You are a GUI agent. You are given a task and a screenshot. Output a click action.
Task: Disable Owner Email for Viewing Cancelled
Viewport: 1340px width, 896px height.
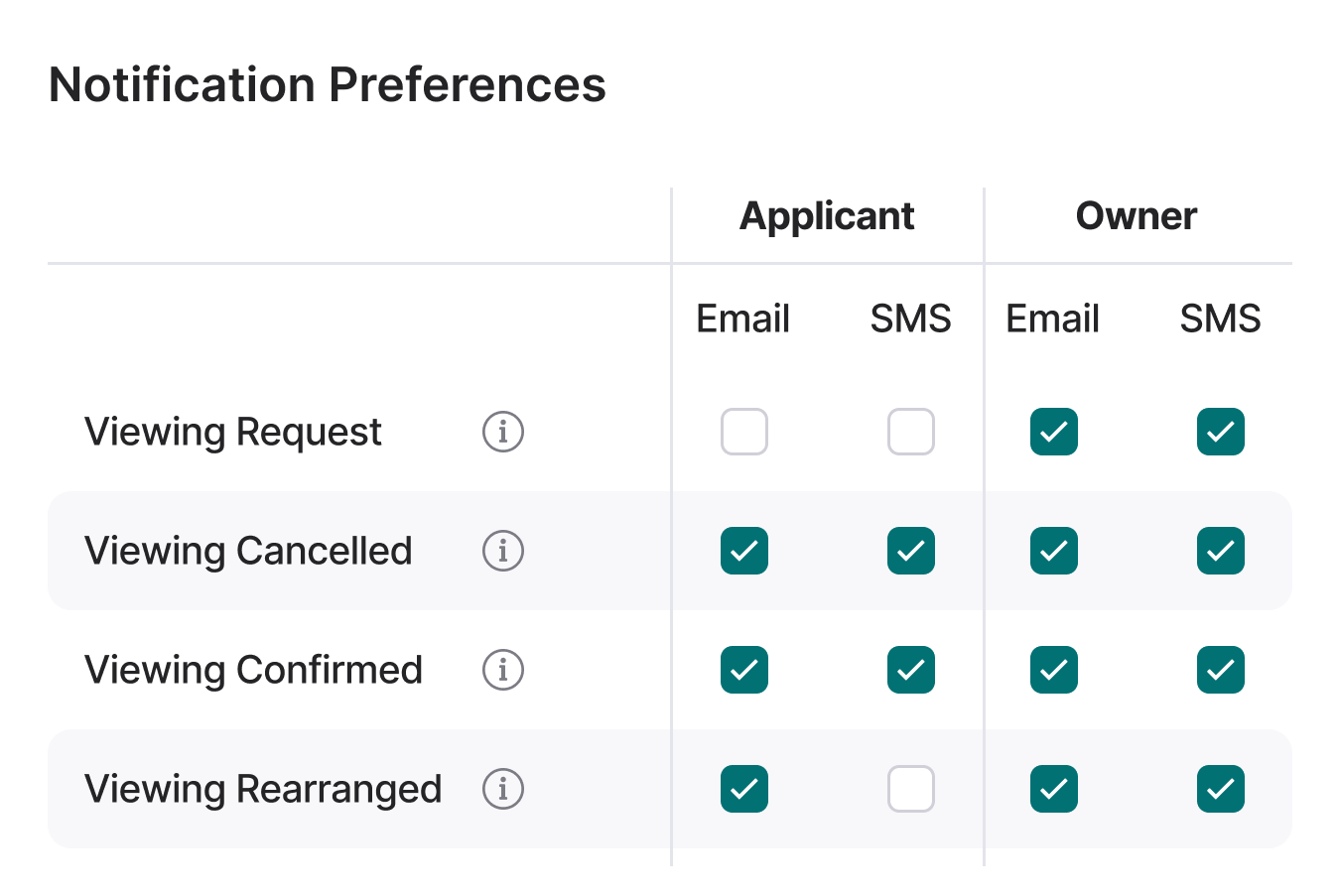tap(1053, 551)
